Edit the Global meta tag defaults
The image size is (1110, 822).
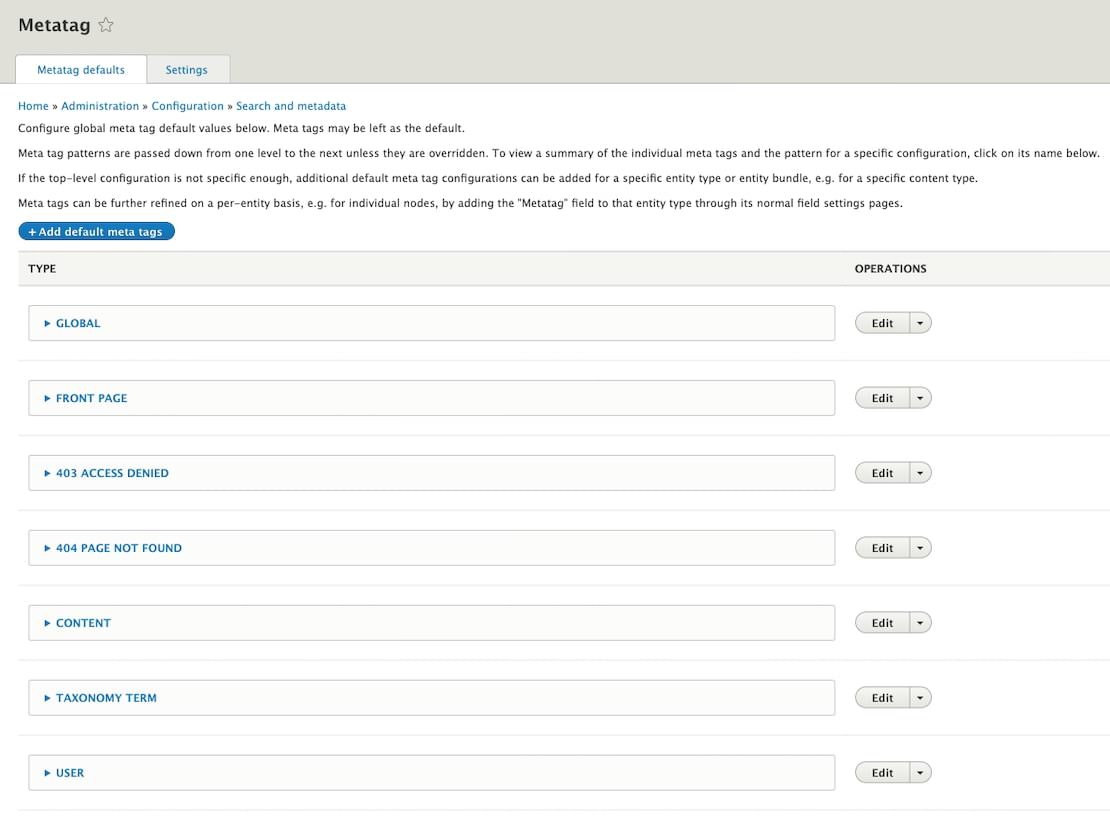(x=882, y=324)
